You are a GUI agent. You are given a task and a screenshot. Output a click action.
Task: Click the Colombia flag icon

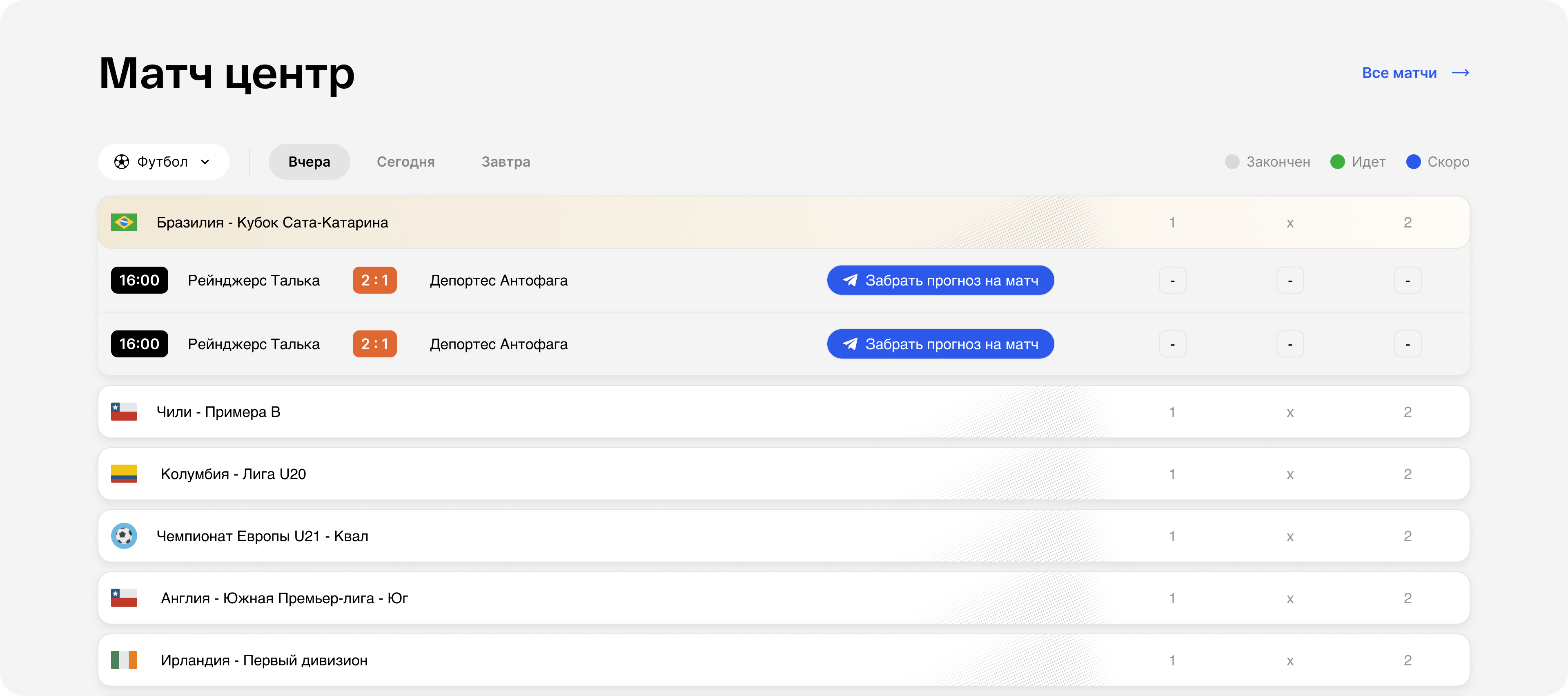[124, 474]
